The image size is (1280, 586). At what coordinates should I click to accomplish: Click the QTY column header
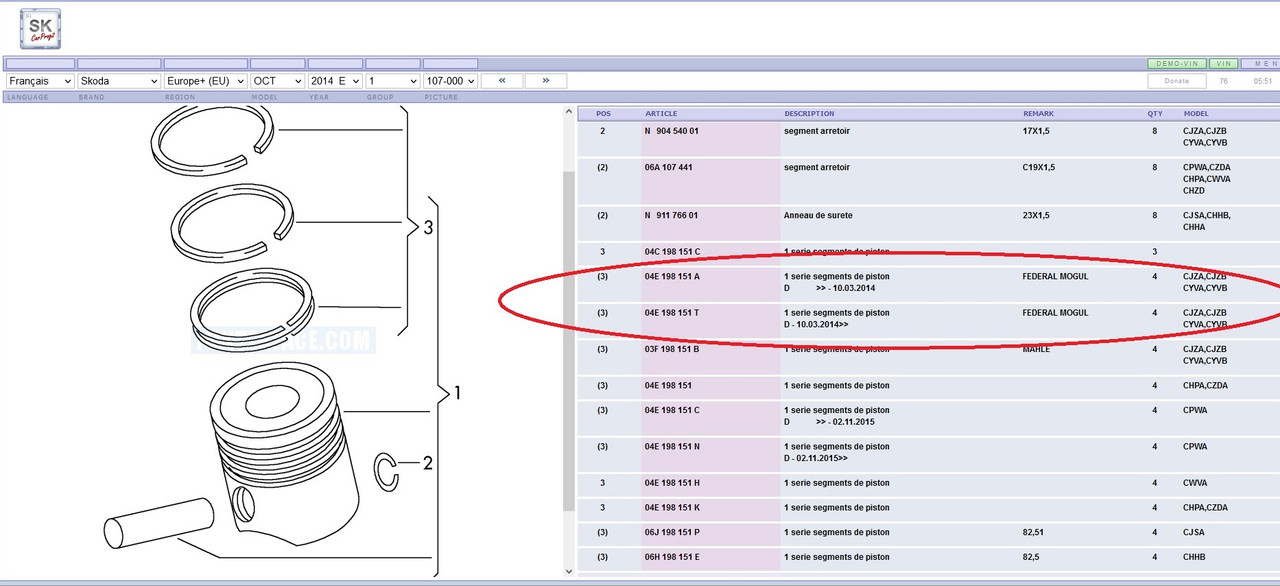coord(1155,114)
